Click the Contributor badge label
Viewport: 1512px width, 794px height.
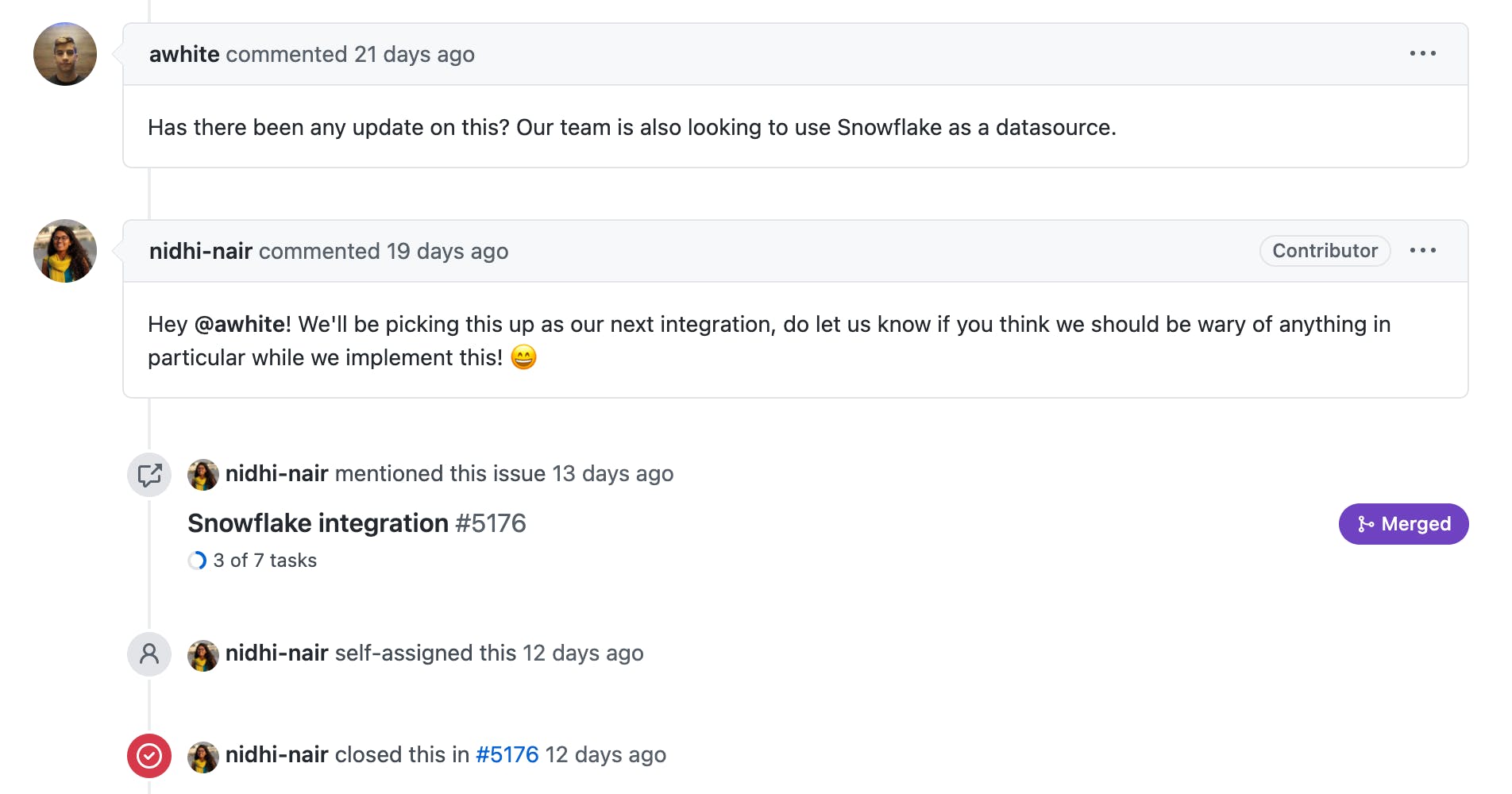[x=1325, y=251]
